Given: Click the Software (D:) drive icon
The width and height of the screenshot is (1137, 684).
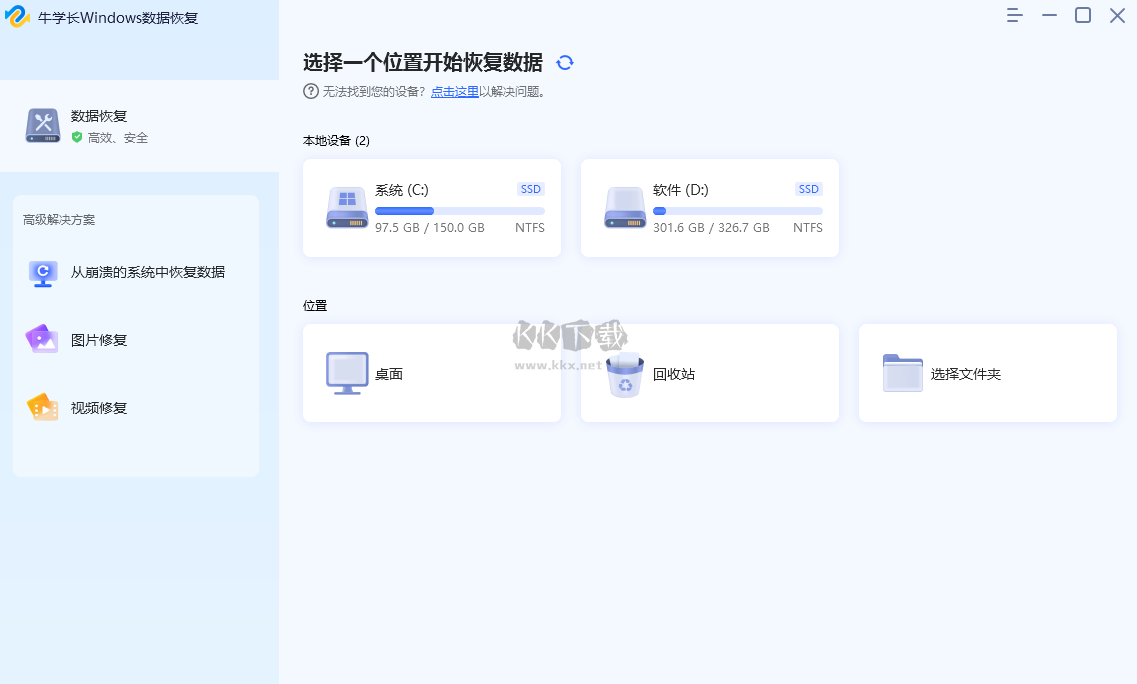Looking at the screenshot, I should [x=625, y=208].
